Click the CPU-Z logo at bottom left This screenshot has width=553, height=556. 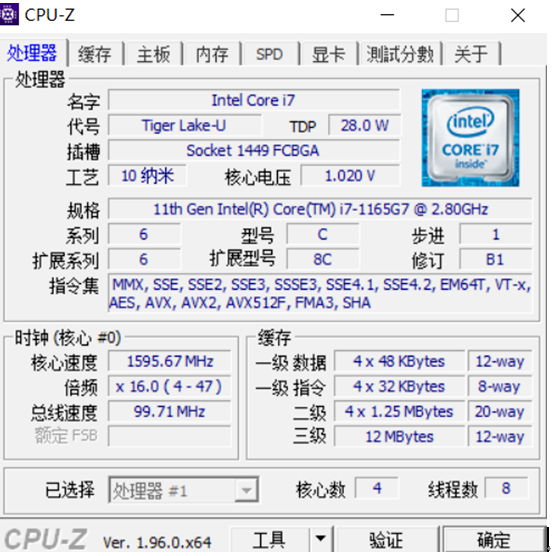point(45,539)
